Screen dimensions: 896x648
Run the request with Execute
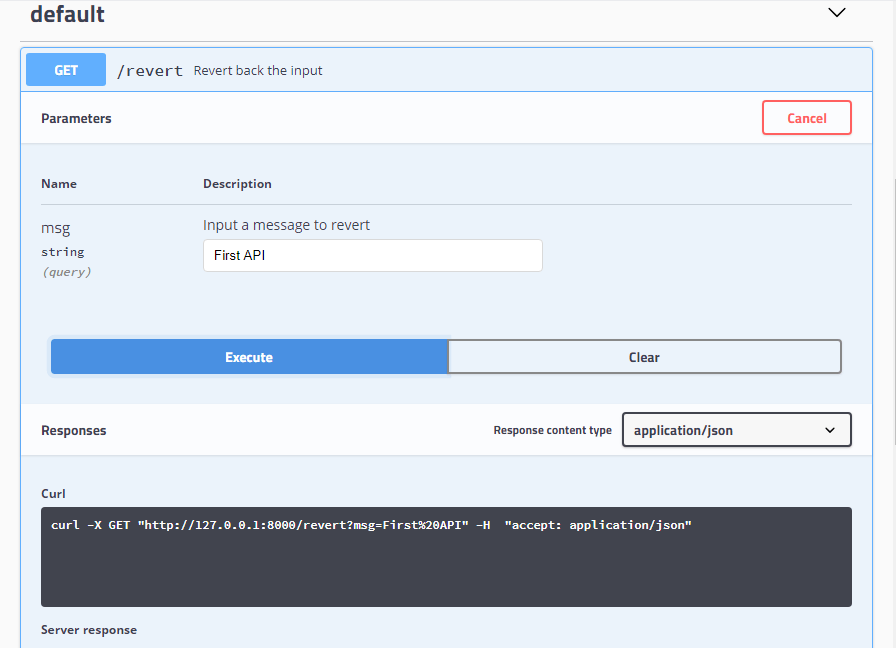(249, 357)
